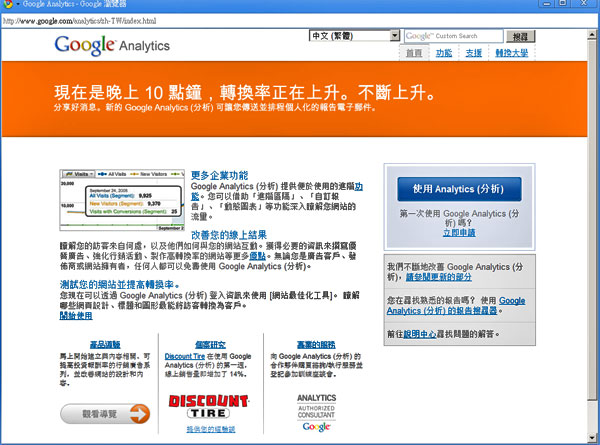
Task: Follow the Discount Tire text link
Action: click(x=185, y=356)
